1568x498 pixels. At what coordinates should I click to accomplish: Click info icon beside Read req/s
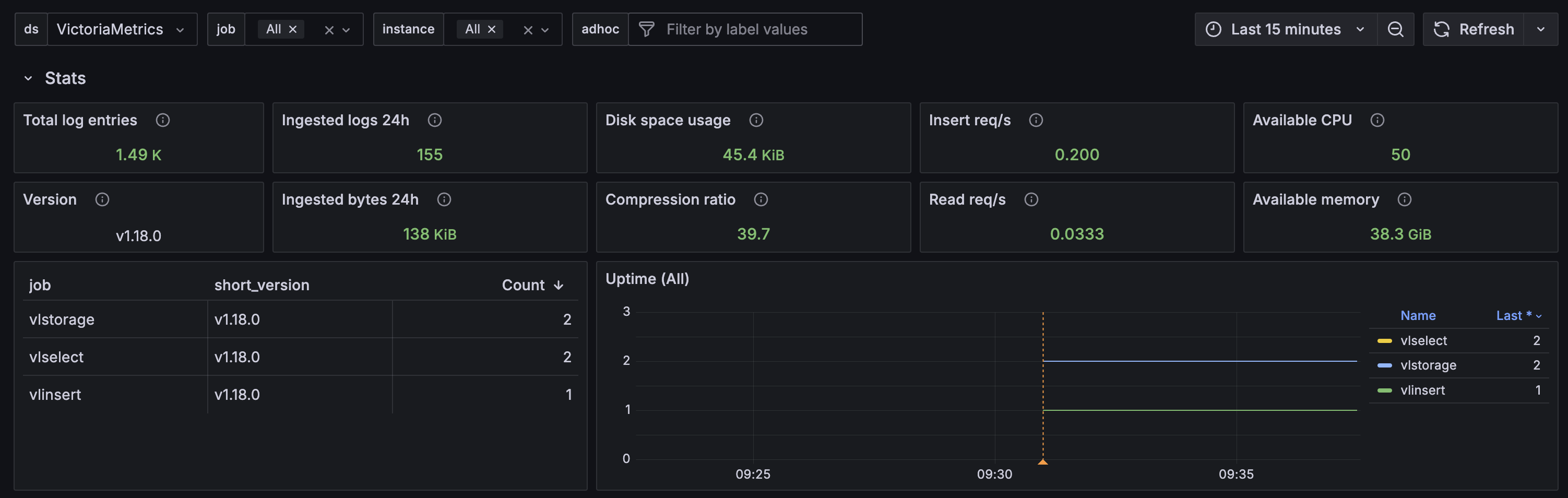1031,199
